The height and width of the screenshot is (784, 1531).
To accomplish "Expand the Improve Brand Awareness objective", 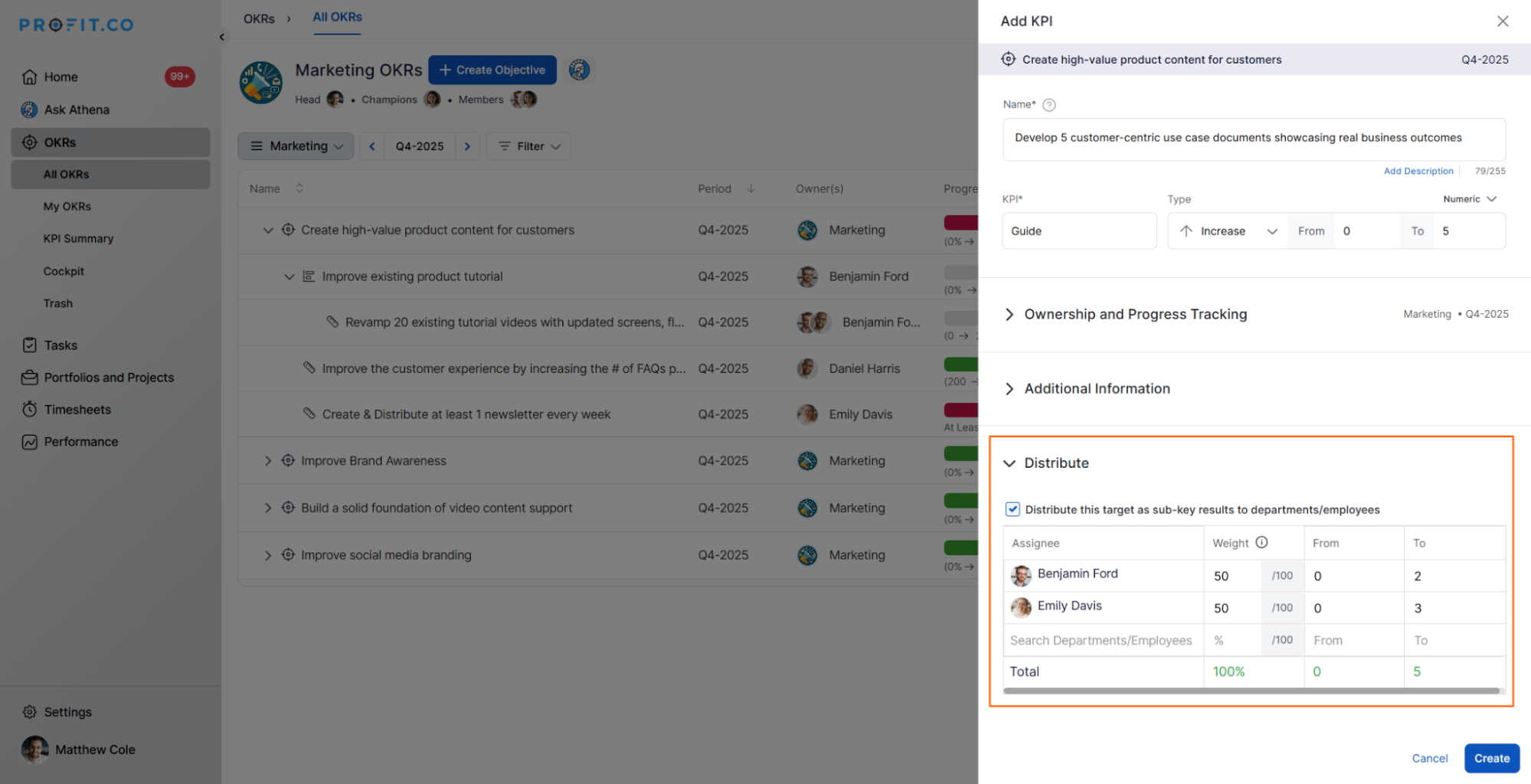I will [x=268, y=461].
